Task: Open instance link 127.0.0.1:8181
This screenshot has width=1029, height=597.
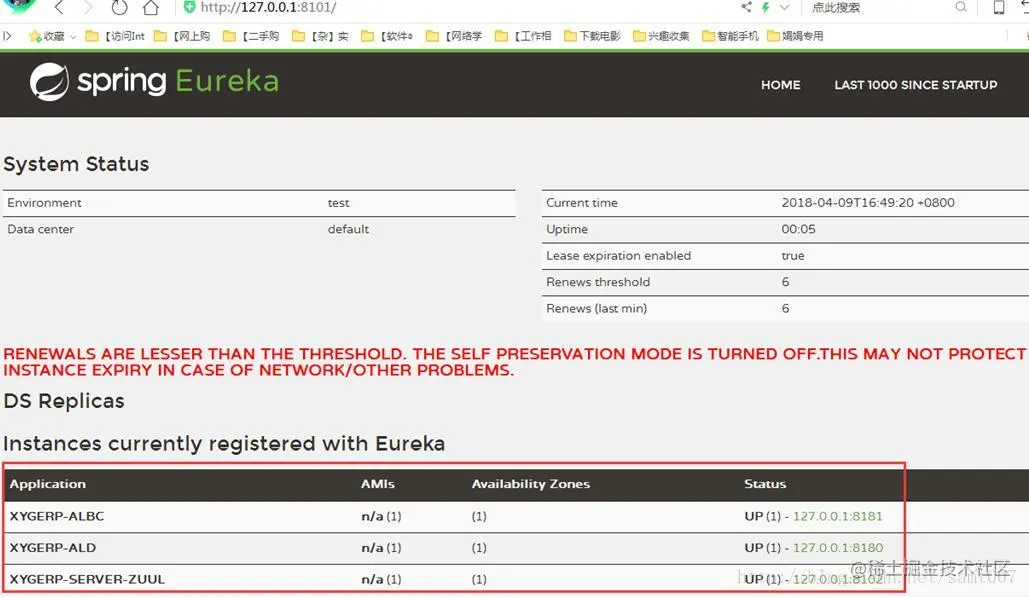Action: tap(837, 516)
